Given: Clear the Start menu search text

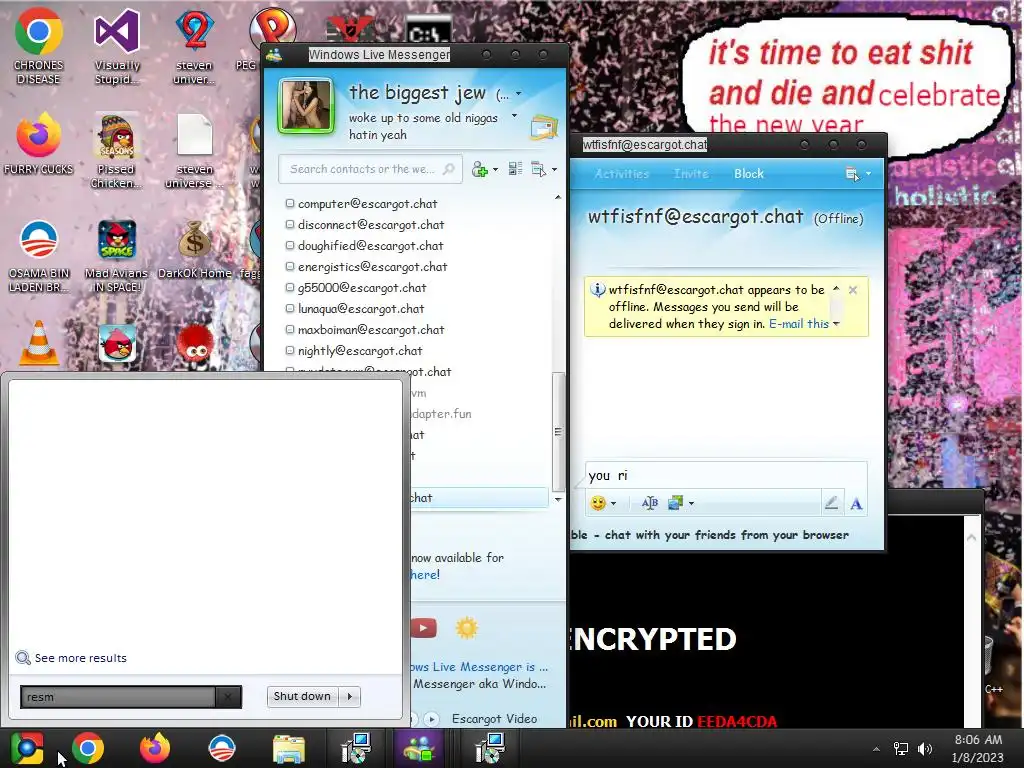Looking at the screenshot, I should tap(228, 697).
